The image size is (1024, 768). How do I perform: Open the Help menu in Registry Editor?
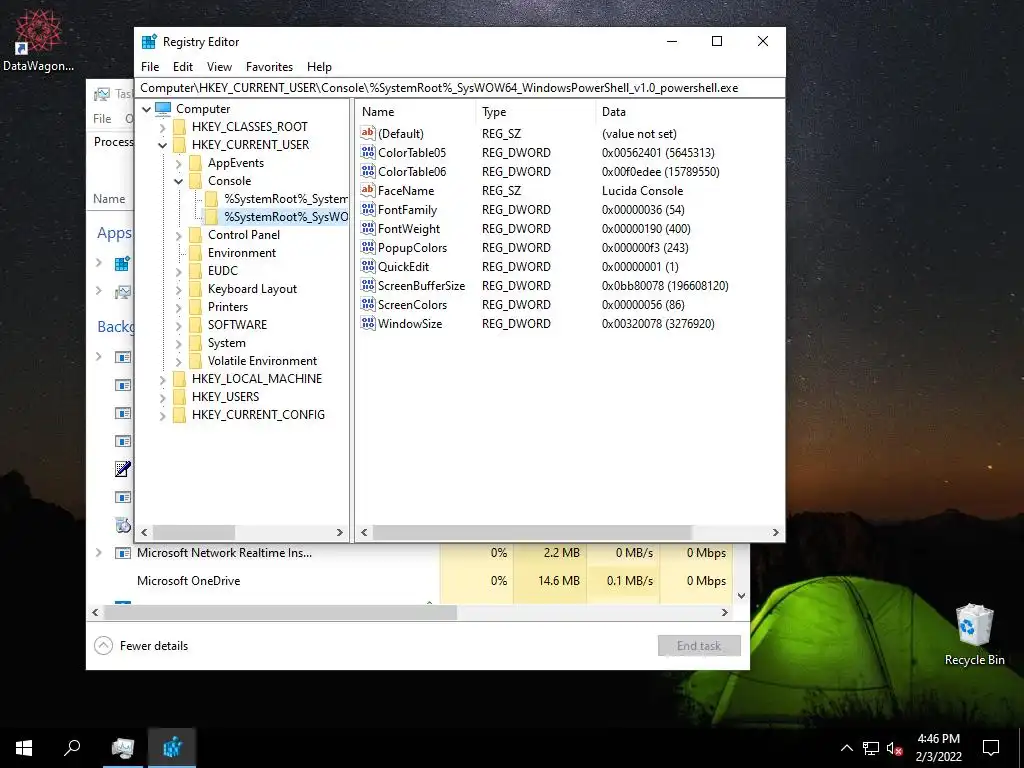click(319, 67)
